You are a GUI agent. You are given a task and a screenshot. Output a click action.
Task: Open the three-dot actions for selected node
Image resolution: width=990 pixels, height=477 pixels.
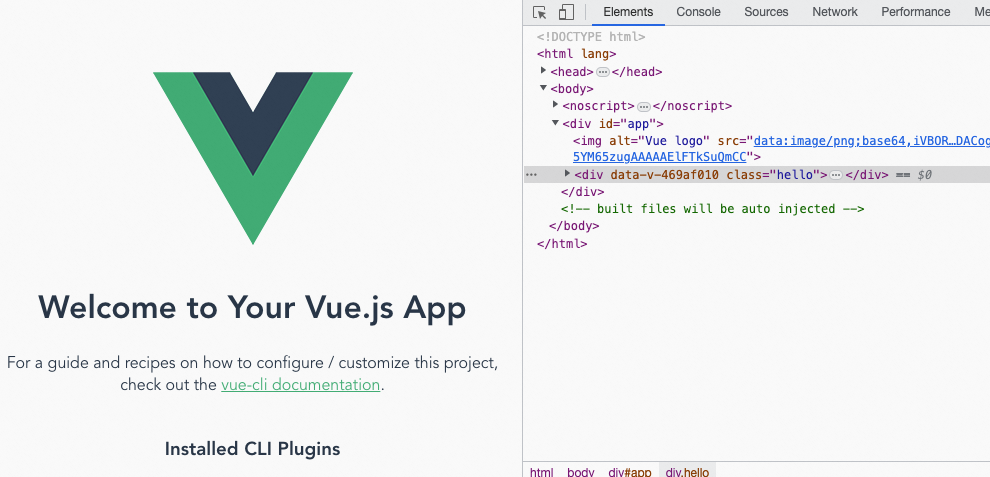pyautogui.click(x=532, y=175)
